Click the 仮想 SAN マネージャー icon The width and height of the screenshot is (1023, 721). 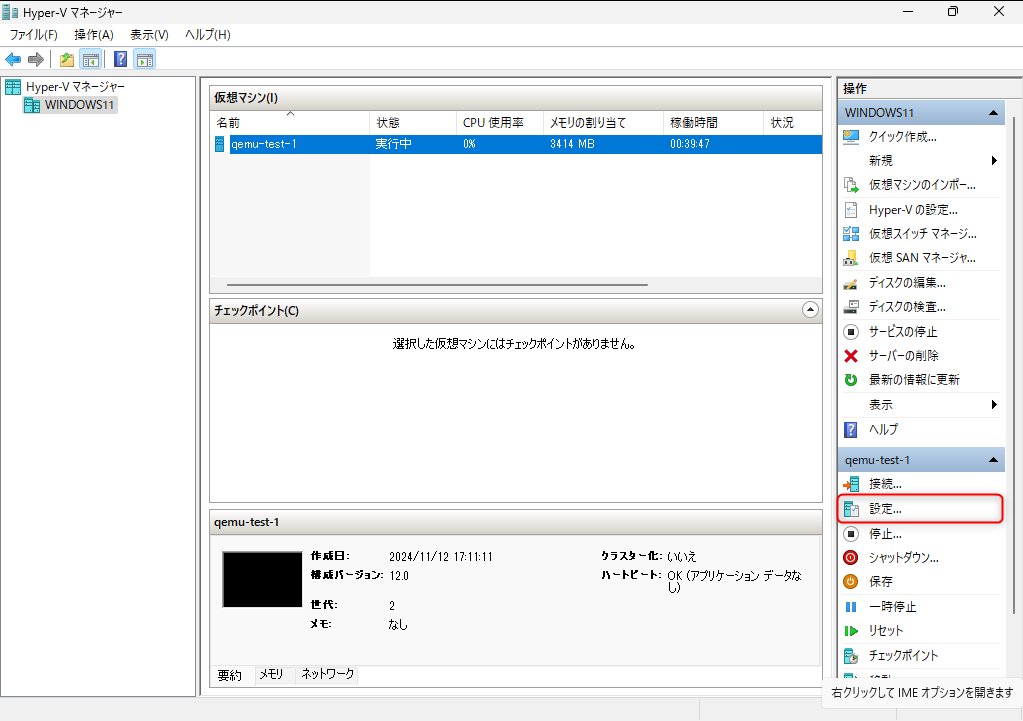pos(851,258)
